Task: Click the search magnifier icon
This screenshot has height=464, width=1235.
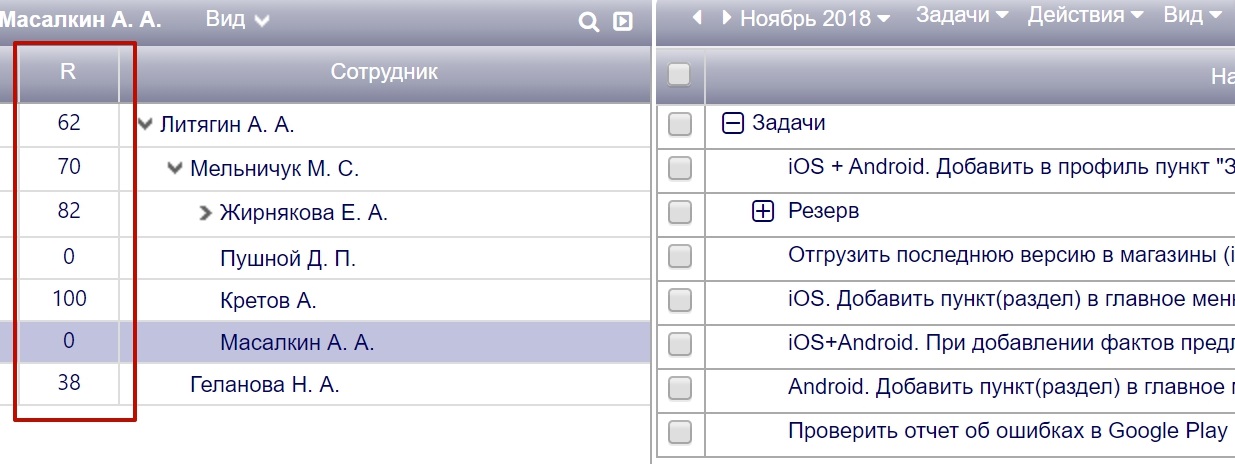Action: pyautogui.click(x=589, y=21)
